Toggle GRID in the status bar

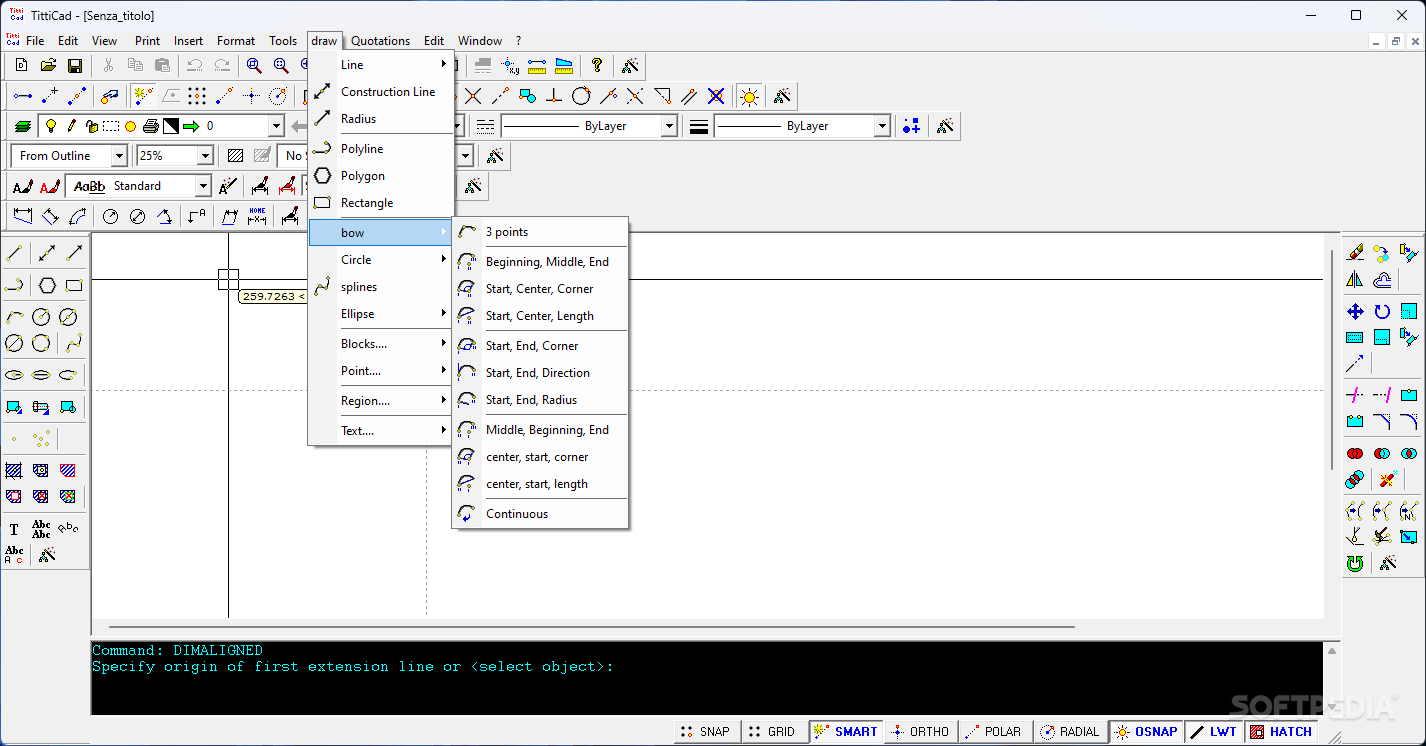pos(772,732)
